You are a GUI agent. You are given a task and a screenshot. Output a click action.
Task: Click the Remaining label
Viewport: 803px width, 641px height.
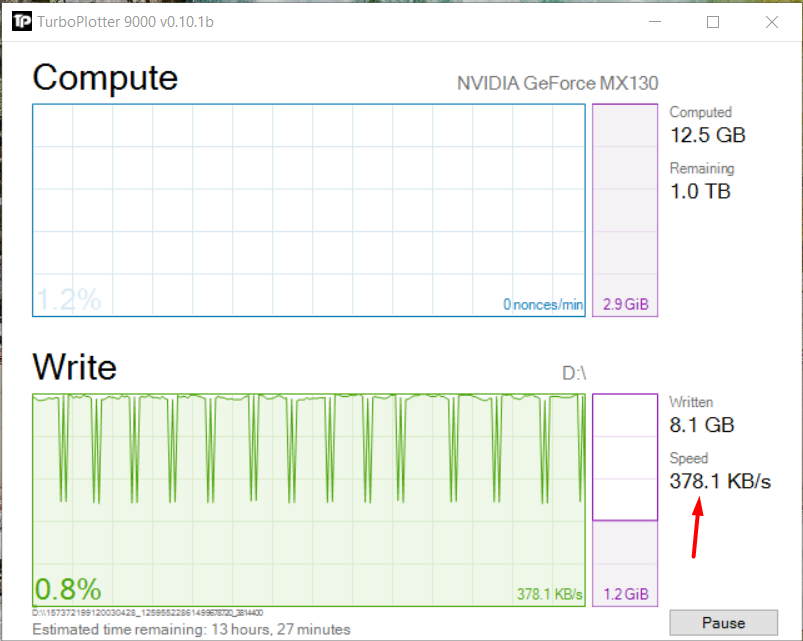pyautogui.click(x=702, y=168)
